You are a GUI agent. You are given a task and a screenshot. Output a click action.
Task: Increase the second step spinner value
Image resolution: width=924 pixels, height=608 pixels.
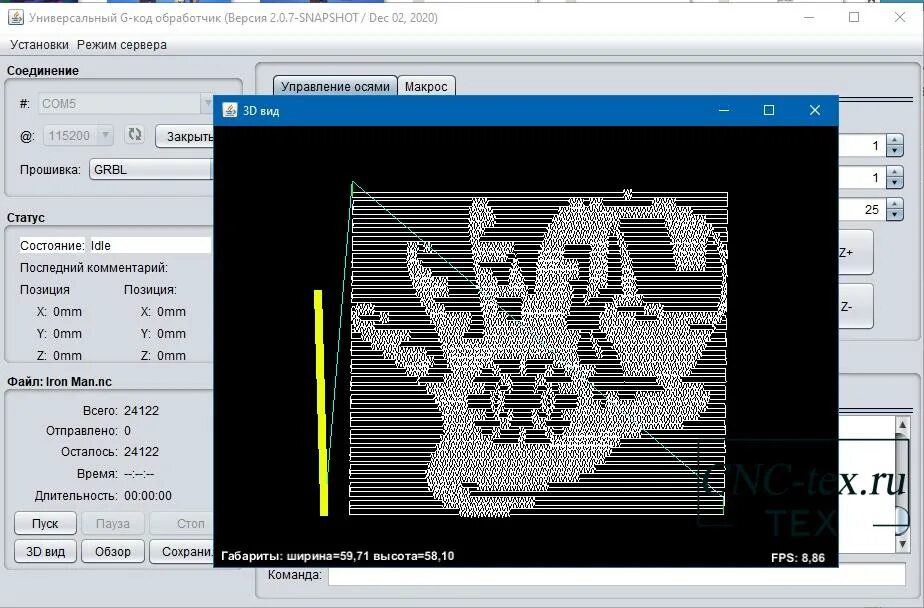(x=895, y=173)
